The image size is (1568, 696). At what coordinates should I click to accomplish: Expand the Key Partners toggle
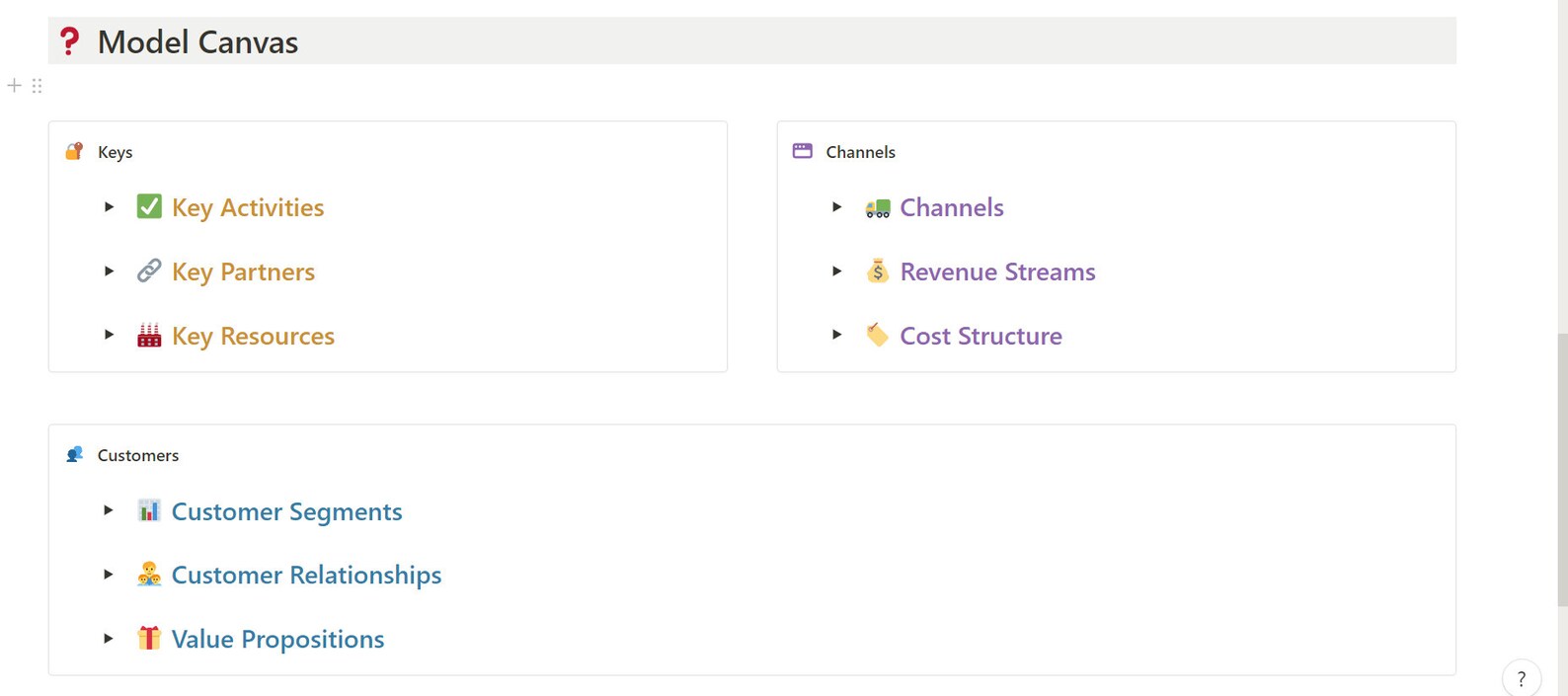point(109,271)
